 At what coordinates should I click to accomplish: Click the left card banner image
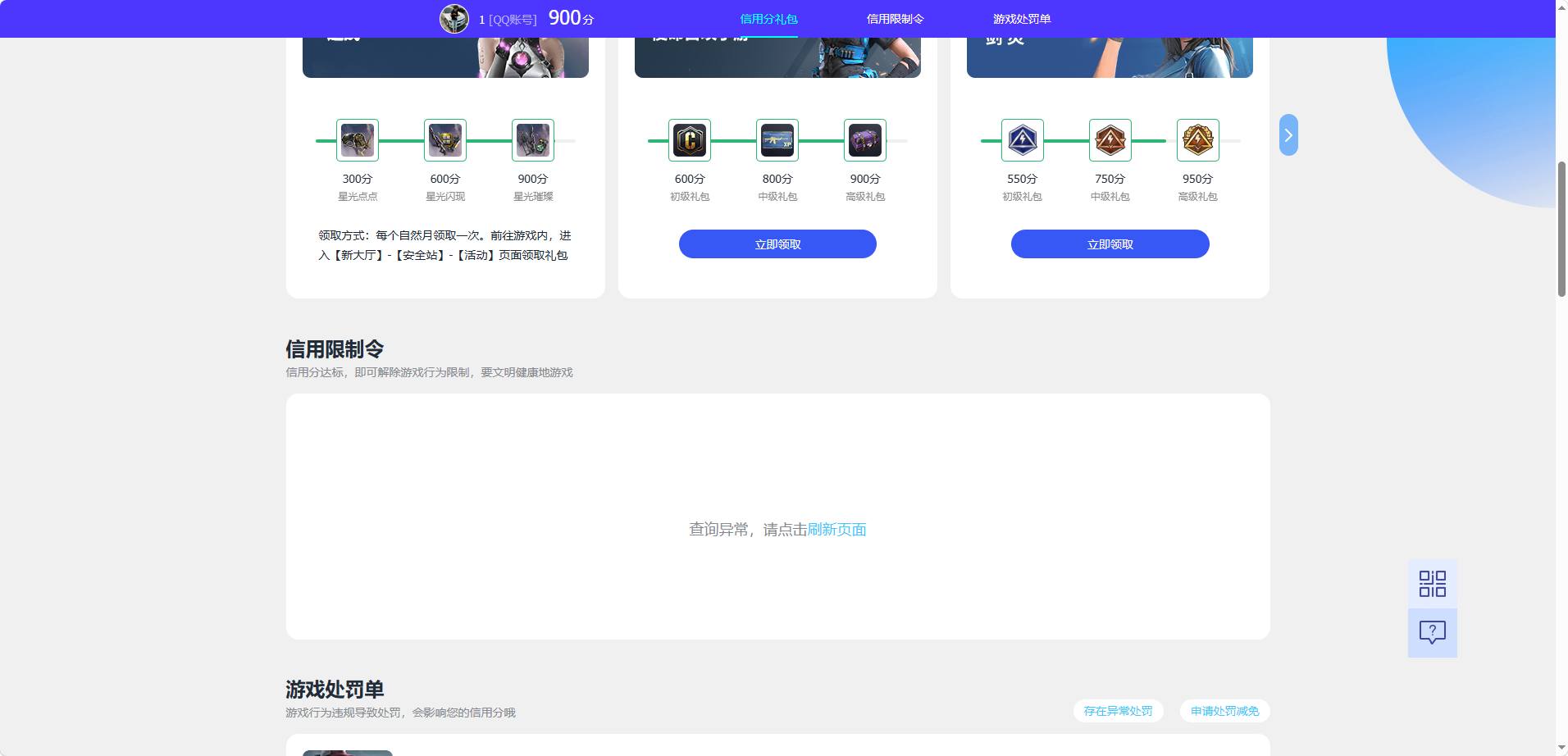tap(445, 57)
